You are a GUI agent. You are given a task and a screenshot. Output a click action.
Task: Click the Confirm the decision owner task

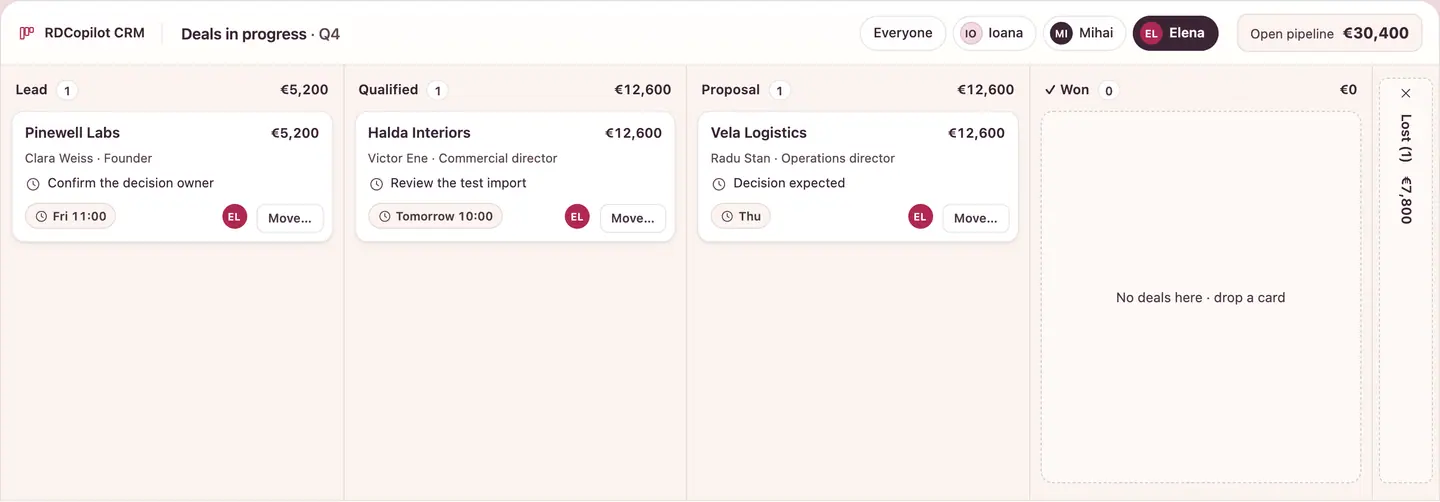pyautogui.click(x=131, y=183)
